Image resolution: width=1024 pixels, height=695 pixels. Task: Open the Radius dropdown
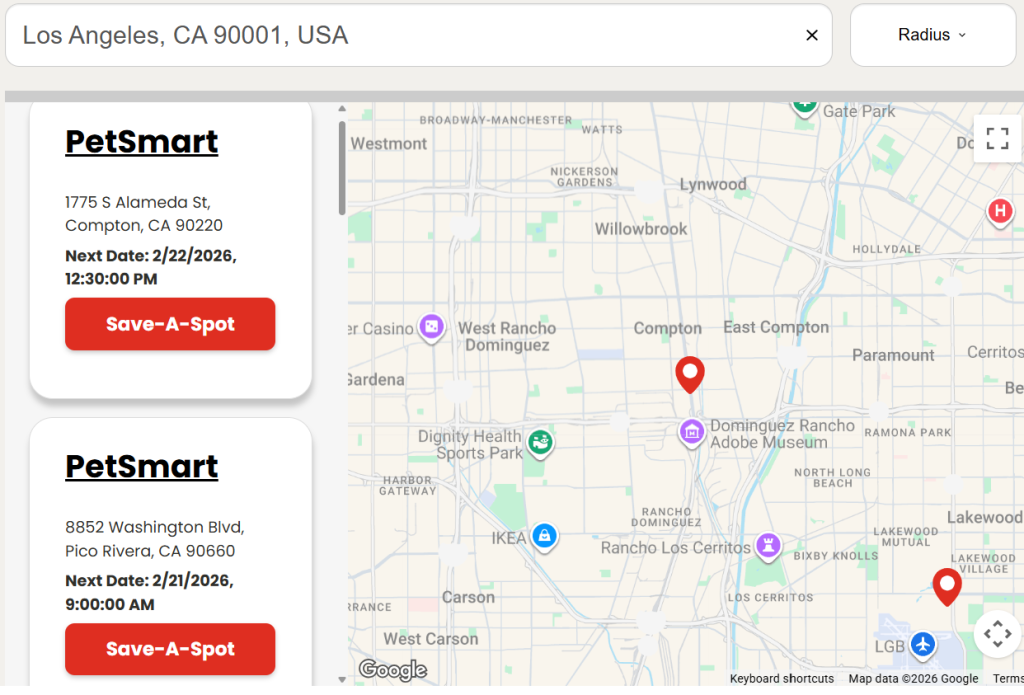click(x=932, y=34)
